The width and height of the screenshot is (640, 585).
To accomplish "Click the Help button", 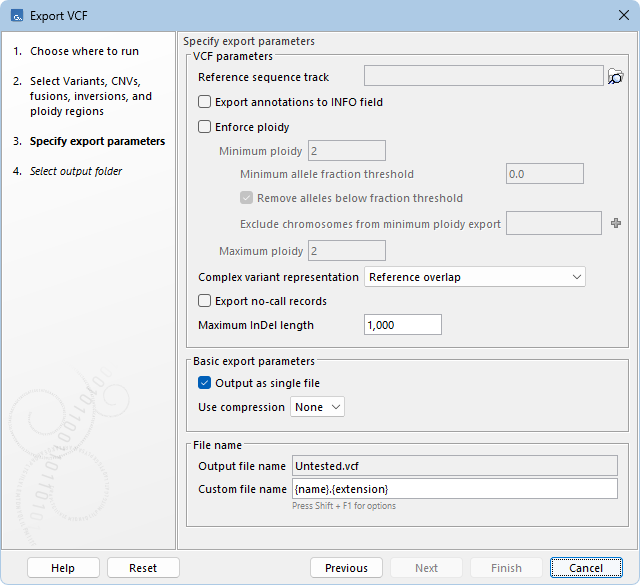I will (63, 568).
